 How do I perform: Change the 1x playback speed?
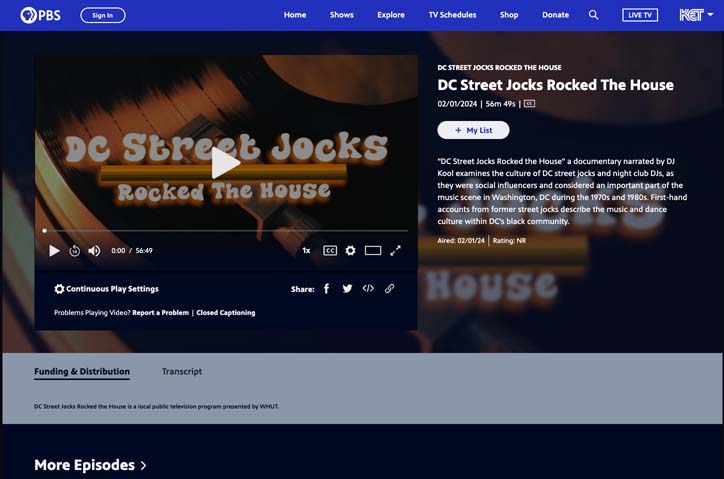click(306, 250)
